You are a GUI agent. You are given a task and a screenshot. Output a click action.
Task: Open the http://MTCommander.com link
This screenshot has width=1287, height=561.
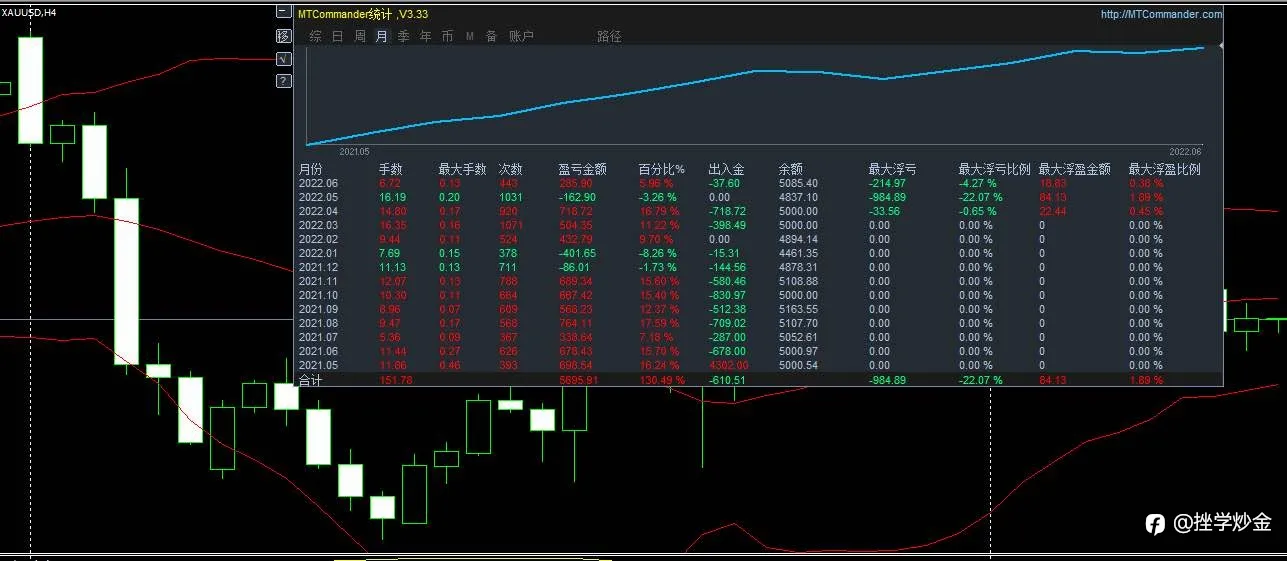click(1161, 14)
